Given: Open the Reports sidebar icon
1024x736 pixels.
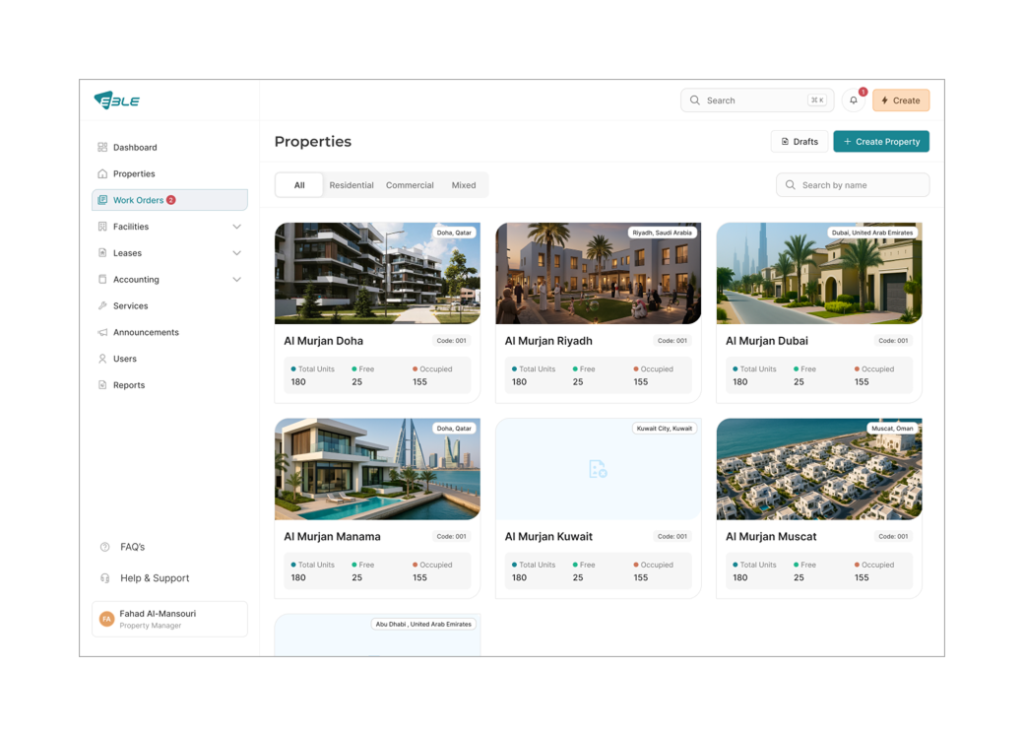Looking at the screenshot, I should click(102, 385).
